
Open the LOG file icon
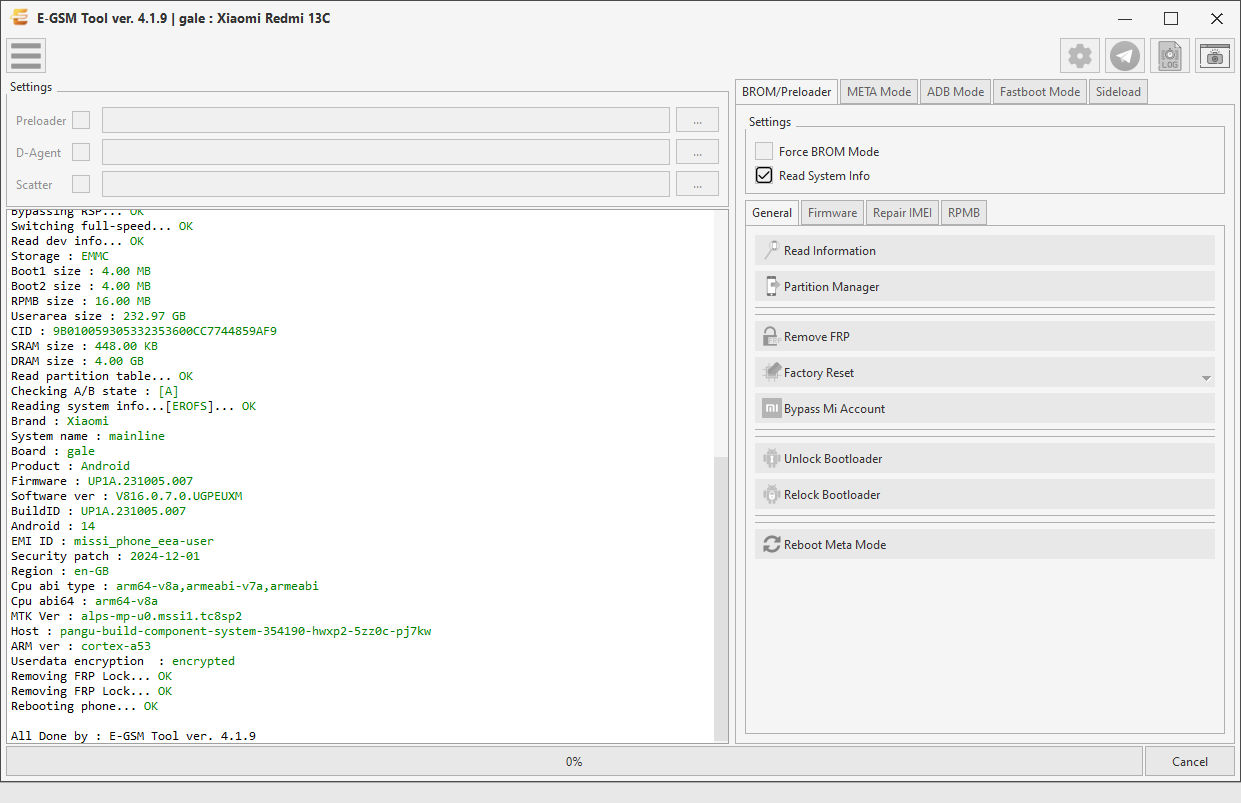pyautogui.click(x=1170, y=56)
